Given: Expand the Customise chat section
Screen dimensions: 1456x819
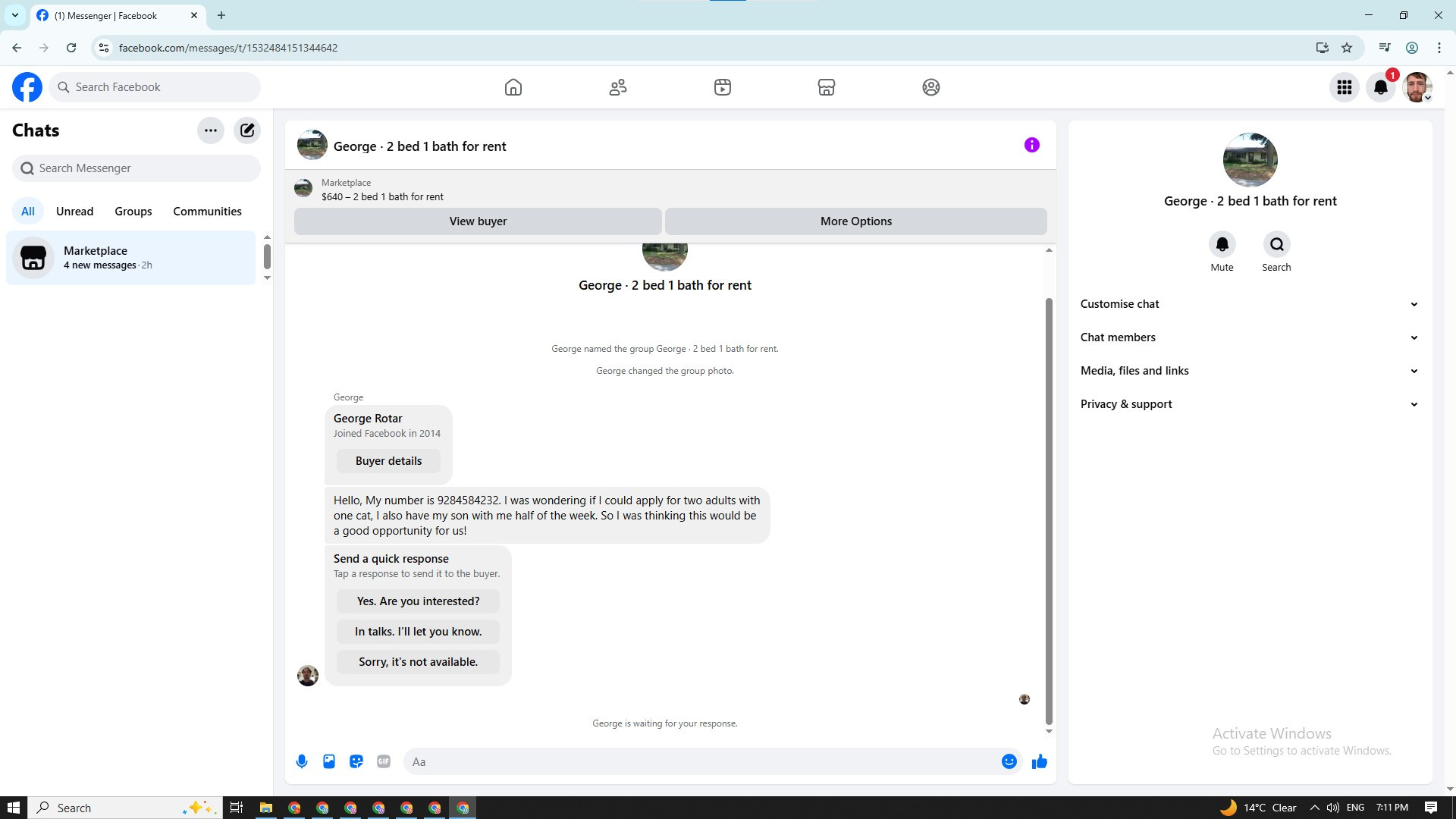Looking at the screenshot, I should click(x=1249, y=304).
